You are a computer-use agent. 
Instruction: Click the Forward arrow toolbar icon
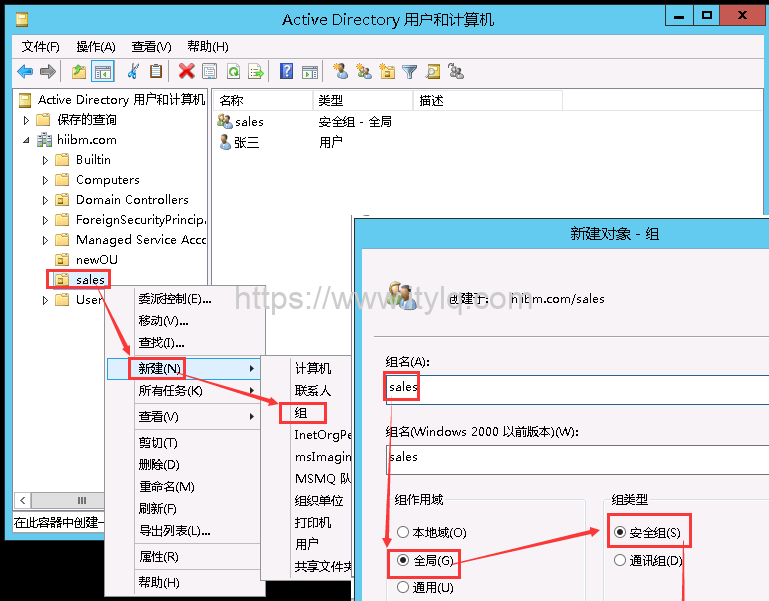click(x=48, y=72)
